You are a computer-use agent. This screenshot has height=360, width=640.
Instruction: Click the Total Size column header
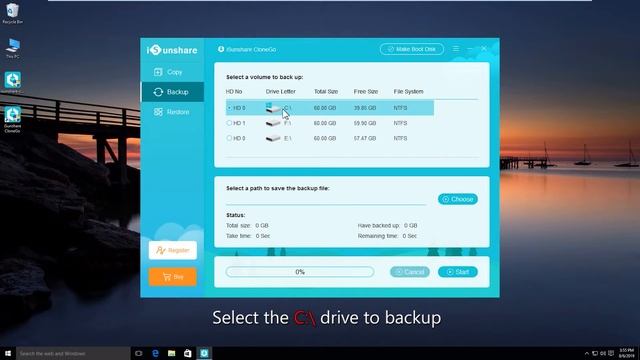[x=326, y=91]
